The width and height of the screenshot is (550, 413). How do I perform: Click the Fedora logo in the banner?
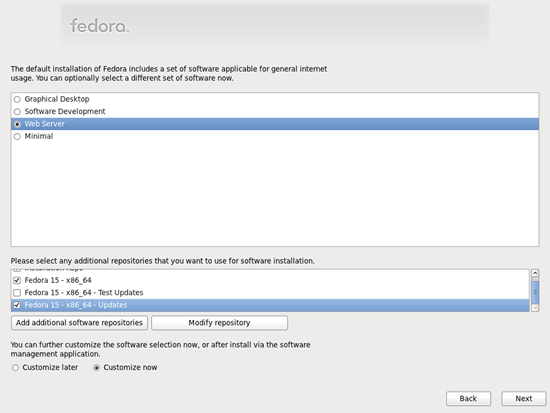tap(100, 26)
